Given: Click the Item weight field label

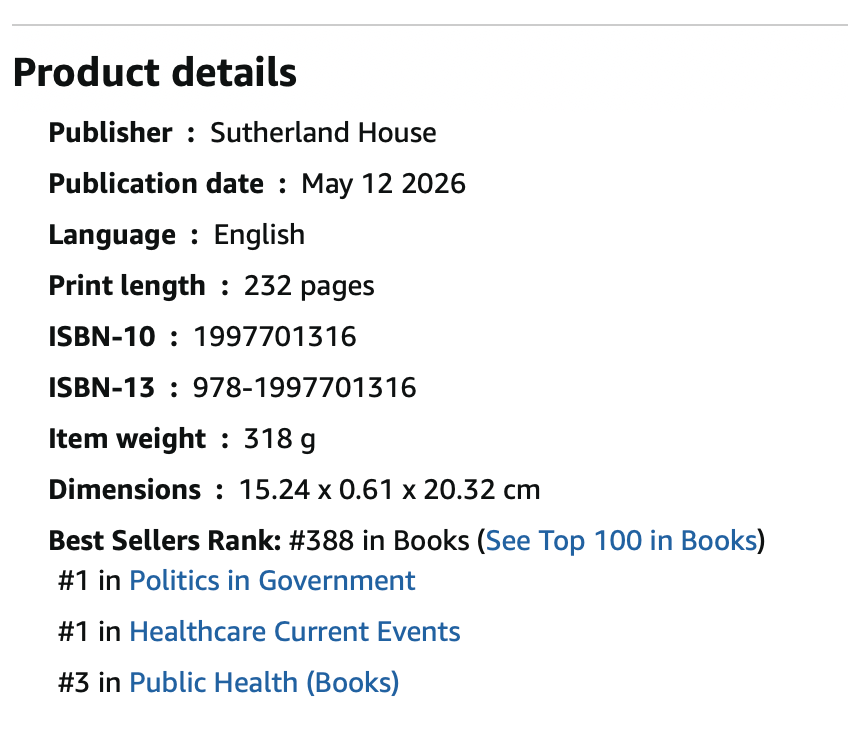Looking at the screenshot, I should 127,438.
